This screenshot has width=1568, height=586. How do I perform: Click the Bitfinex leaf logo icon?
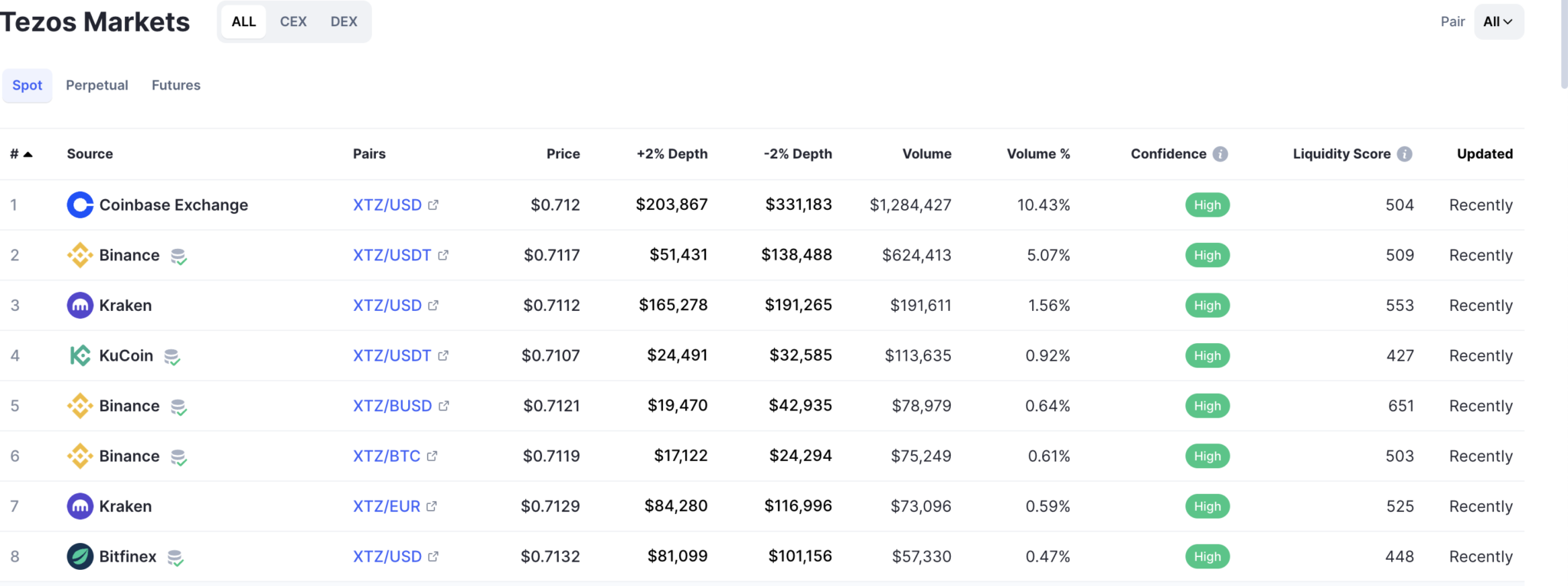pos(80,556)
